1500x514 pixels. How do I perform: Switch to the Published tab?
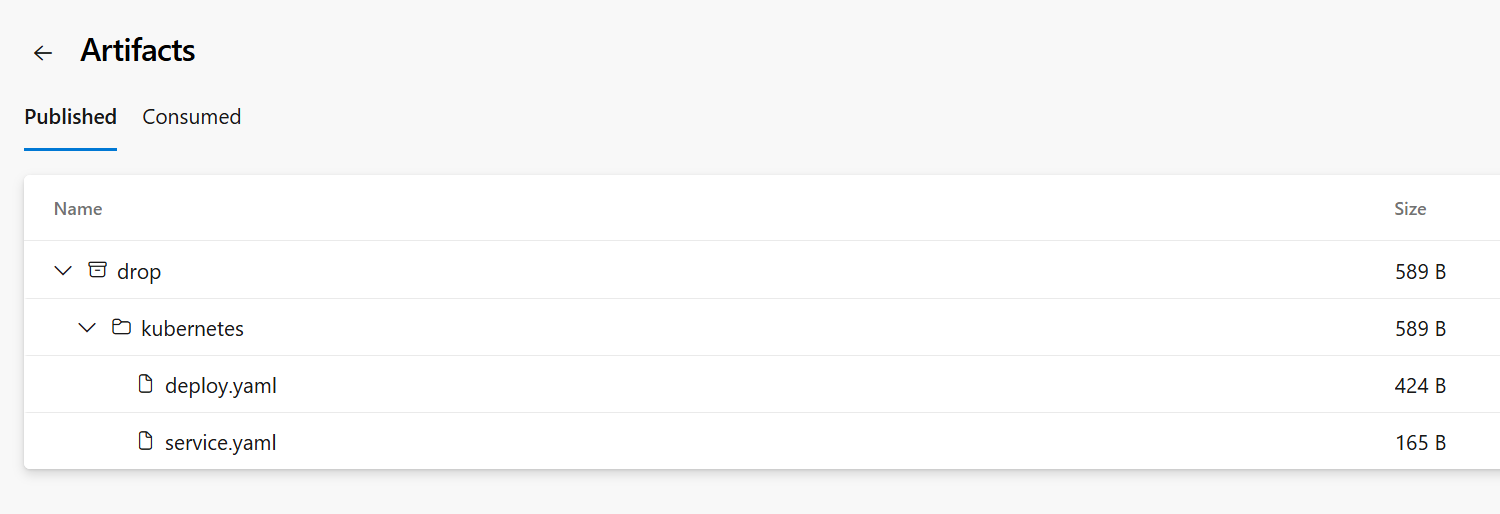tap(70, 117)
